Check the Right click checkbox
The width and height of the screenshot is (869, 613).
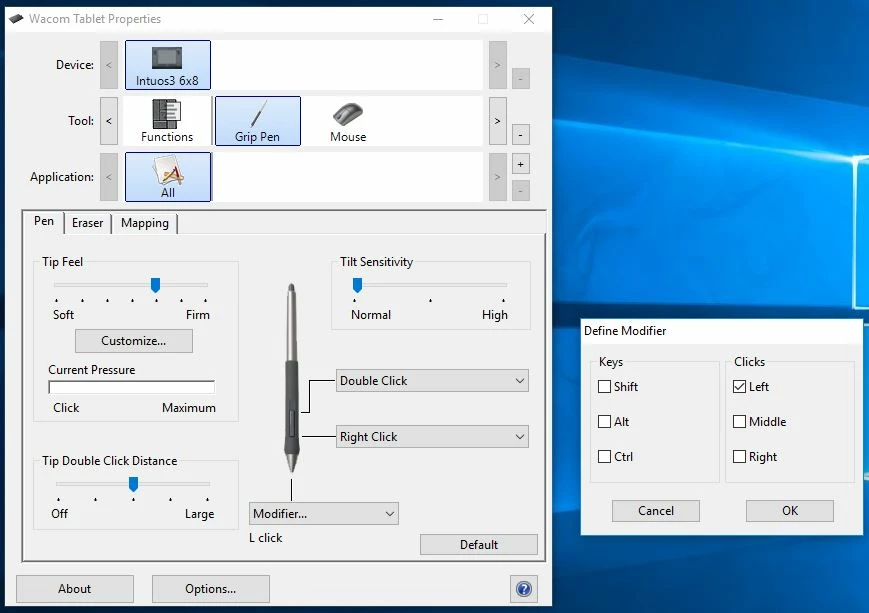[739, 456]
